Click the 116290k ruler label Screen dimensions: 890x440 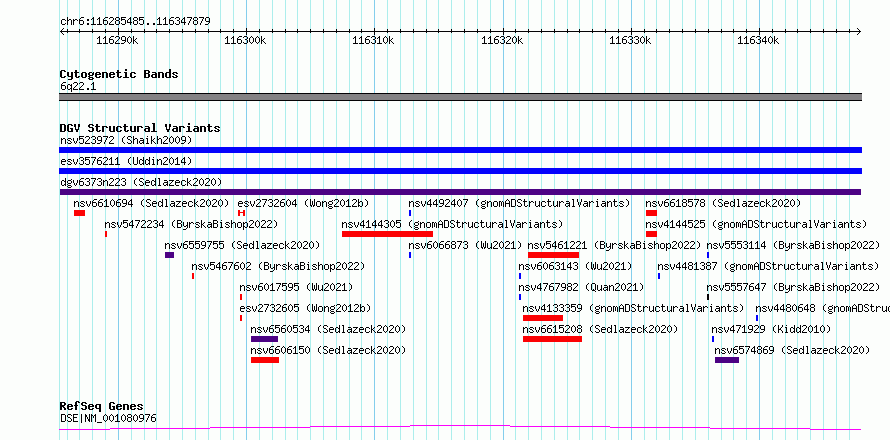117,41
